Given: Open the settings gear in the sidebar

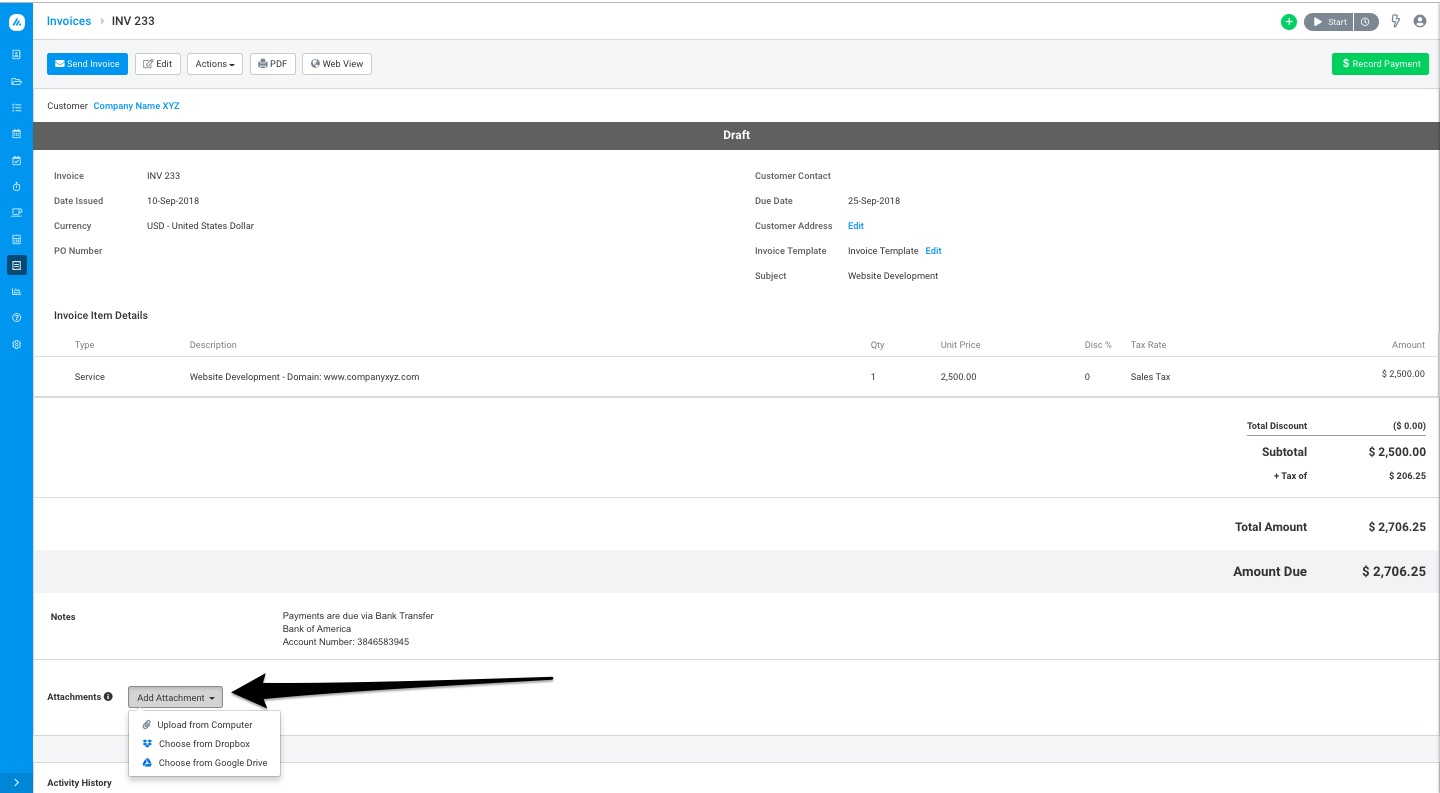Looking at the screenshot, I should 16,344.
